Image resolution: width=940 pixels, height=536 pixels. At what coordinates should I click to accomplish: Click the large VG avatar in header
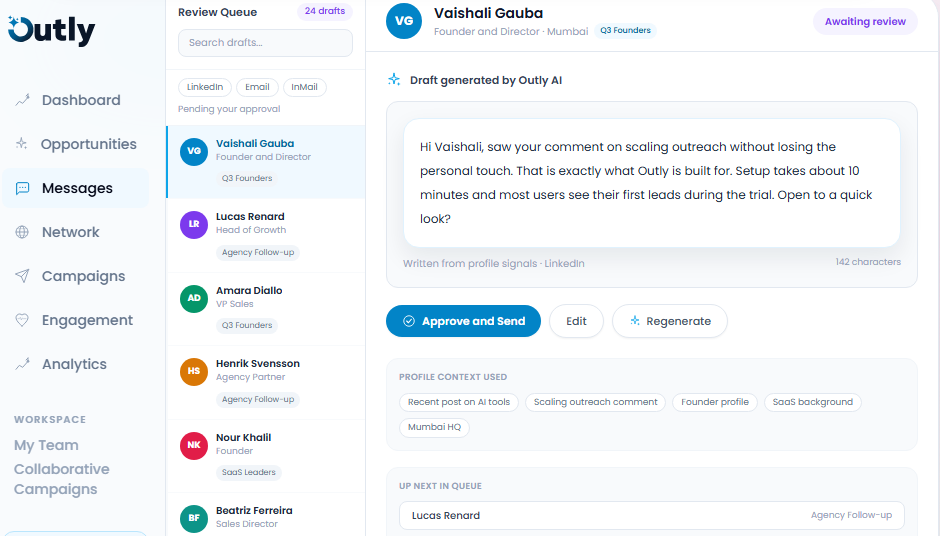click(403, 21)
